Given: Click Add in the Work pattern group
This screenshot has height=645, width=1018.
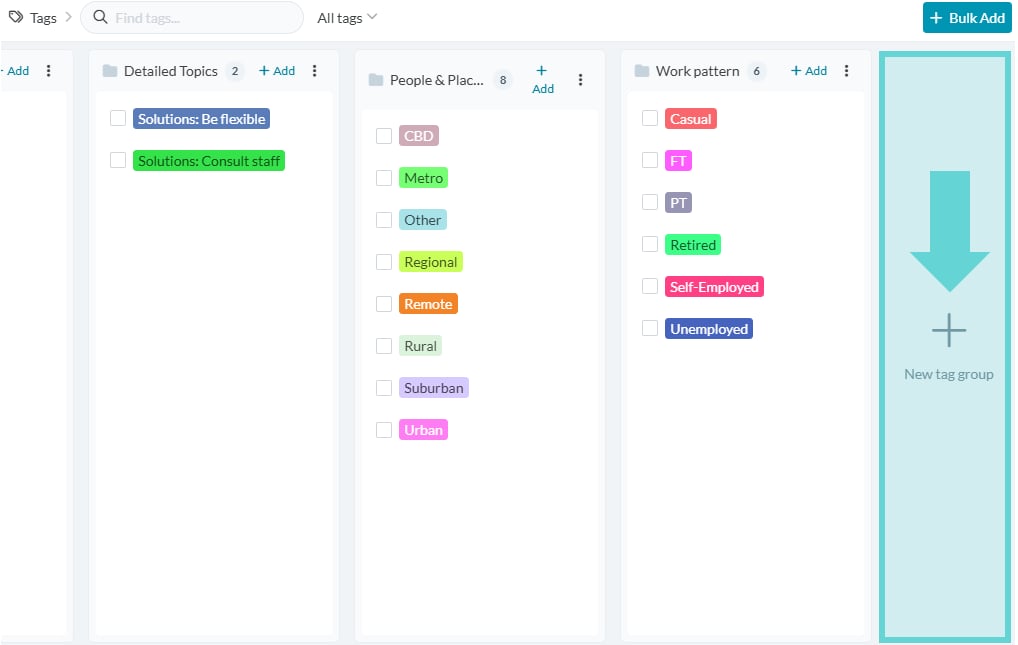Looking at the screenshot, I should pos(809,71).
